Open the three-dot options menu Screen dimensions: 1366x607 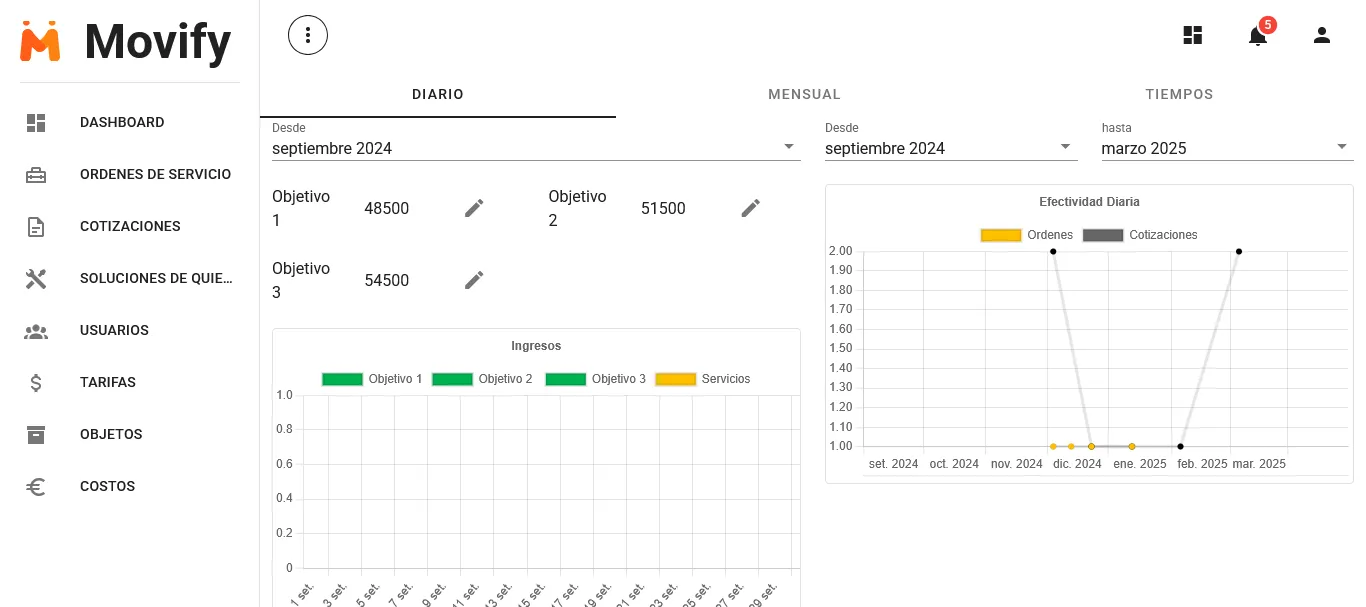pos(308,36)
